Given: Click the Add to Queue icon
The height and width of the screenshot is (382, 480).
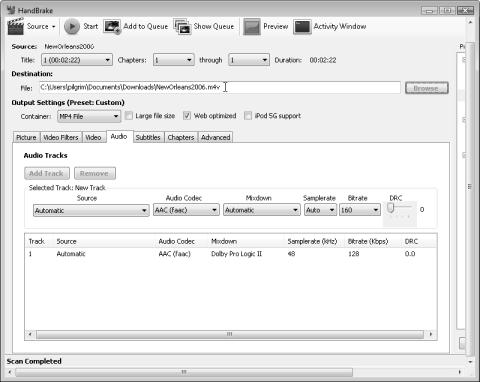Looking at the screenshot, I should pos(112,27).
